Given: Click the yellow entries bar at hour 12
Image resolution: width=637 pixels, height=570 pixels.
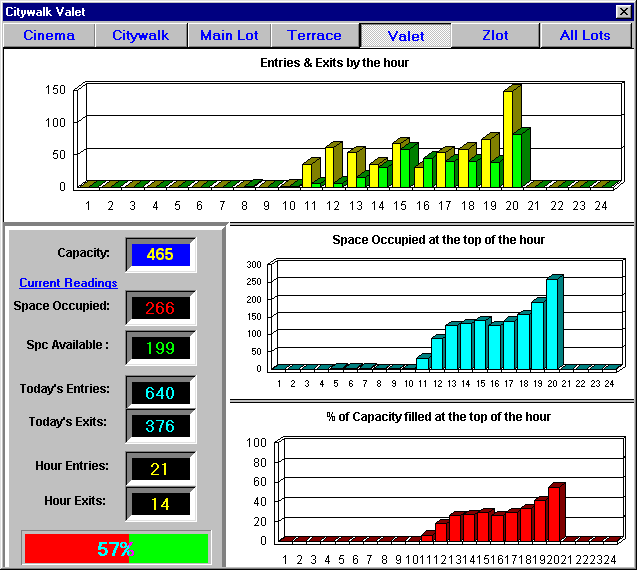Looking at the screenshot, I should coord(329,167).
